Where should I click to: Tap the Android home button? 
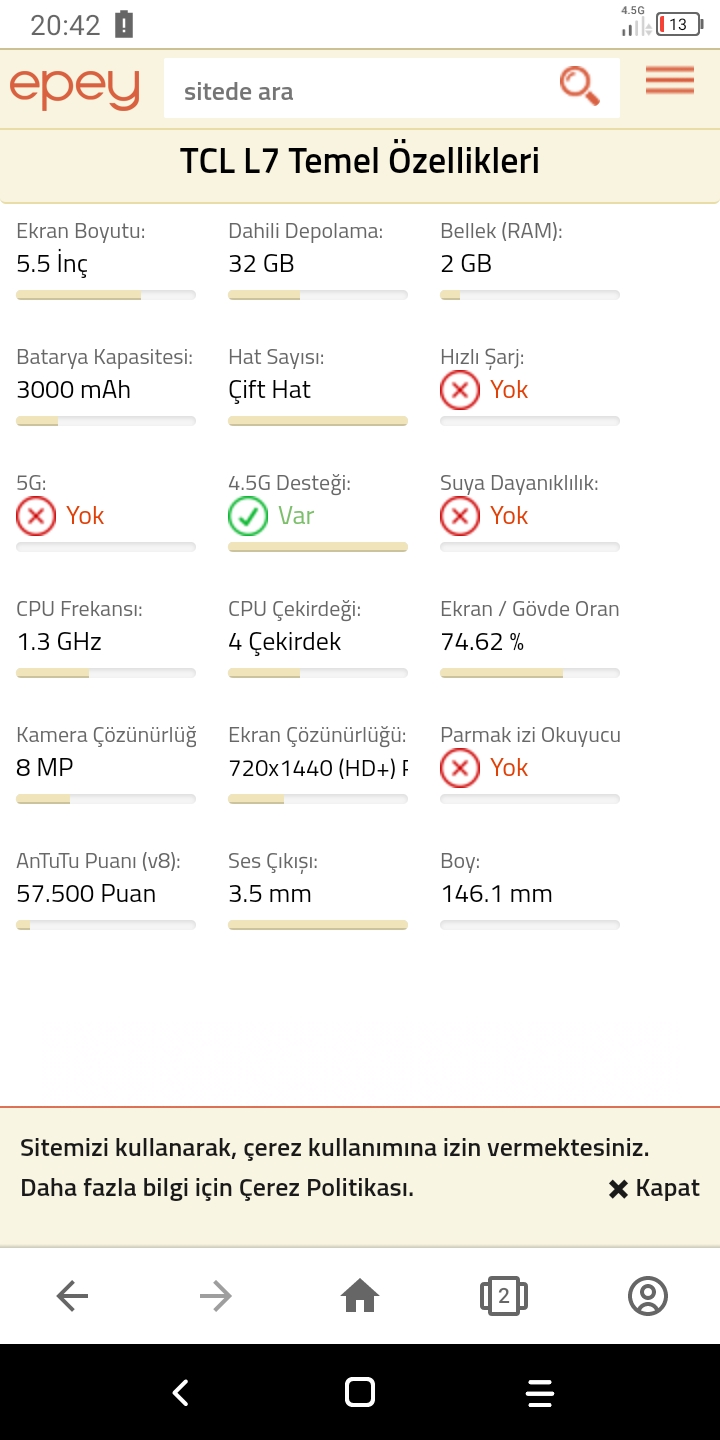click(x=360, y=1392)
